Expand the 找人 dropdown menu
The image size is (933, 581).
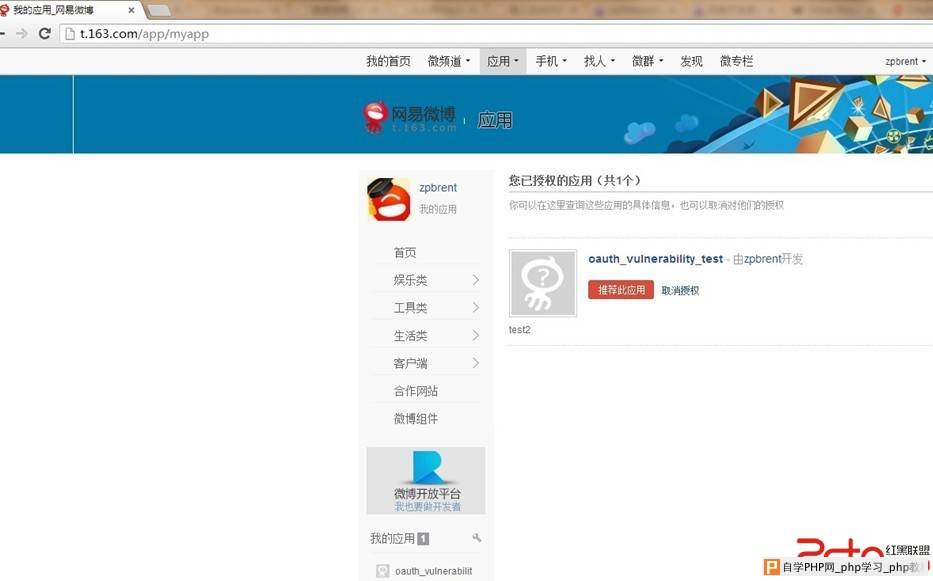[x=599, y=61]
